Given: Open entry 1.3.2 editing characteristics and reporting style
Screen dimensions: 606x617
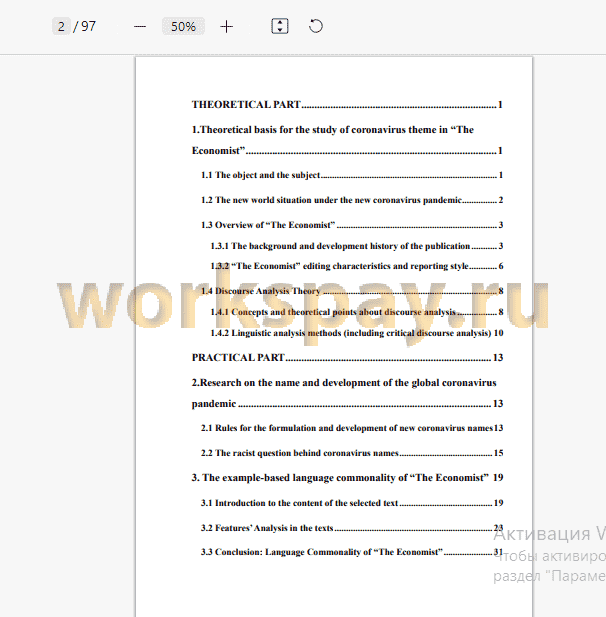Looking at the screenshot, I should click(357, 266).
